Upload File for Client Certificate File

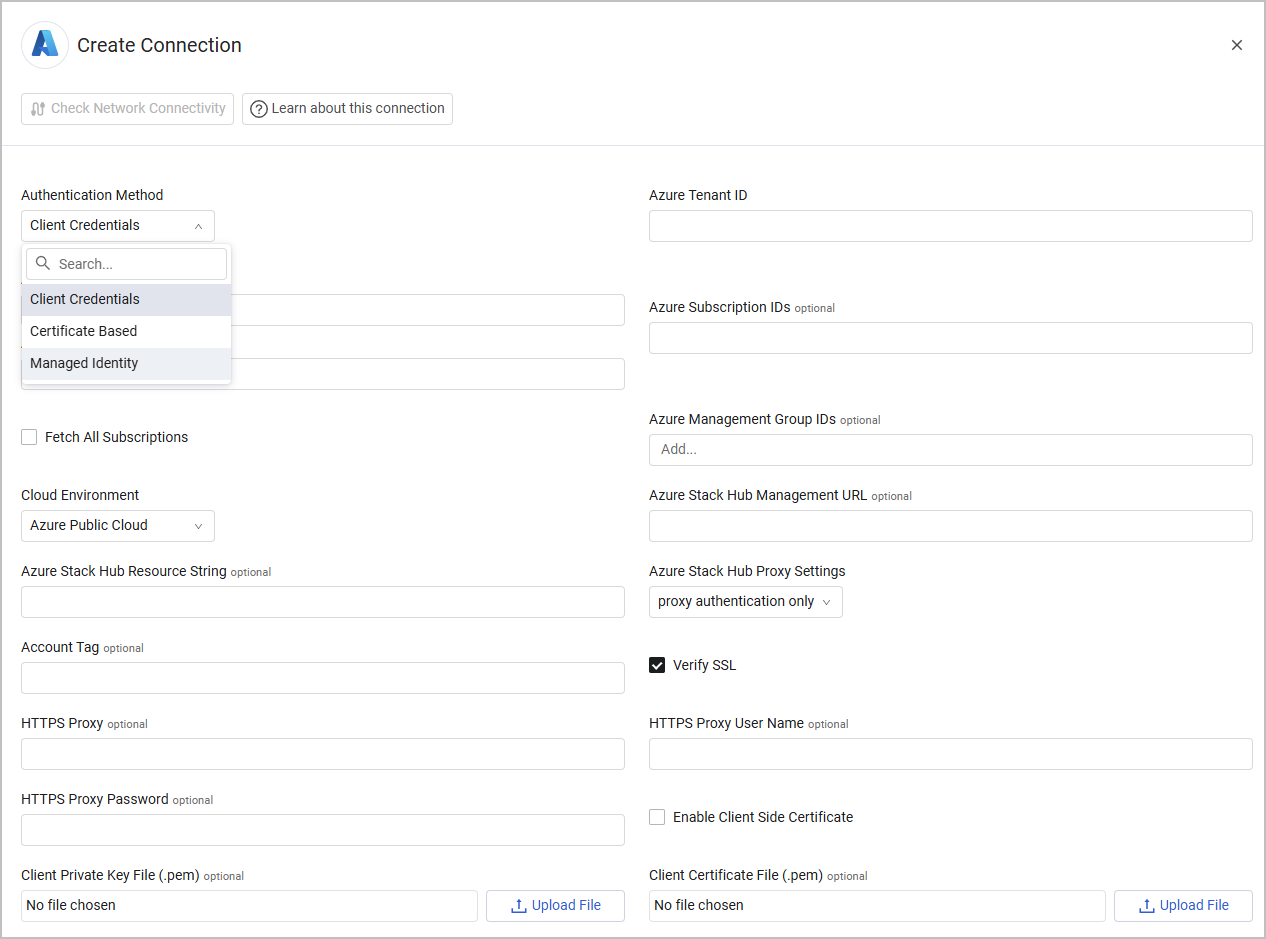[1183, 906]
